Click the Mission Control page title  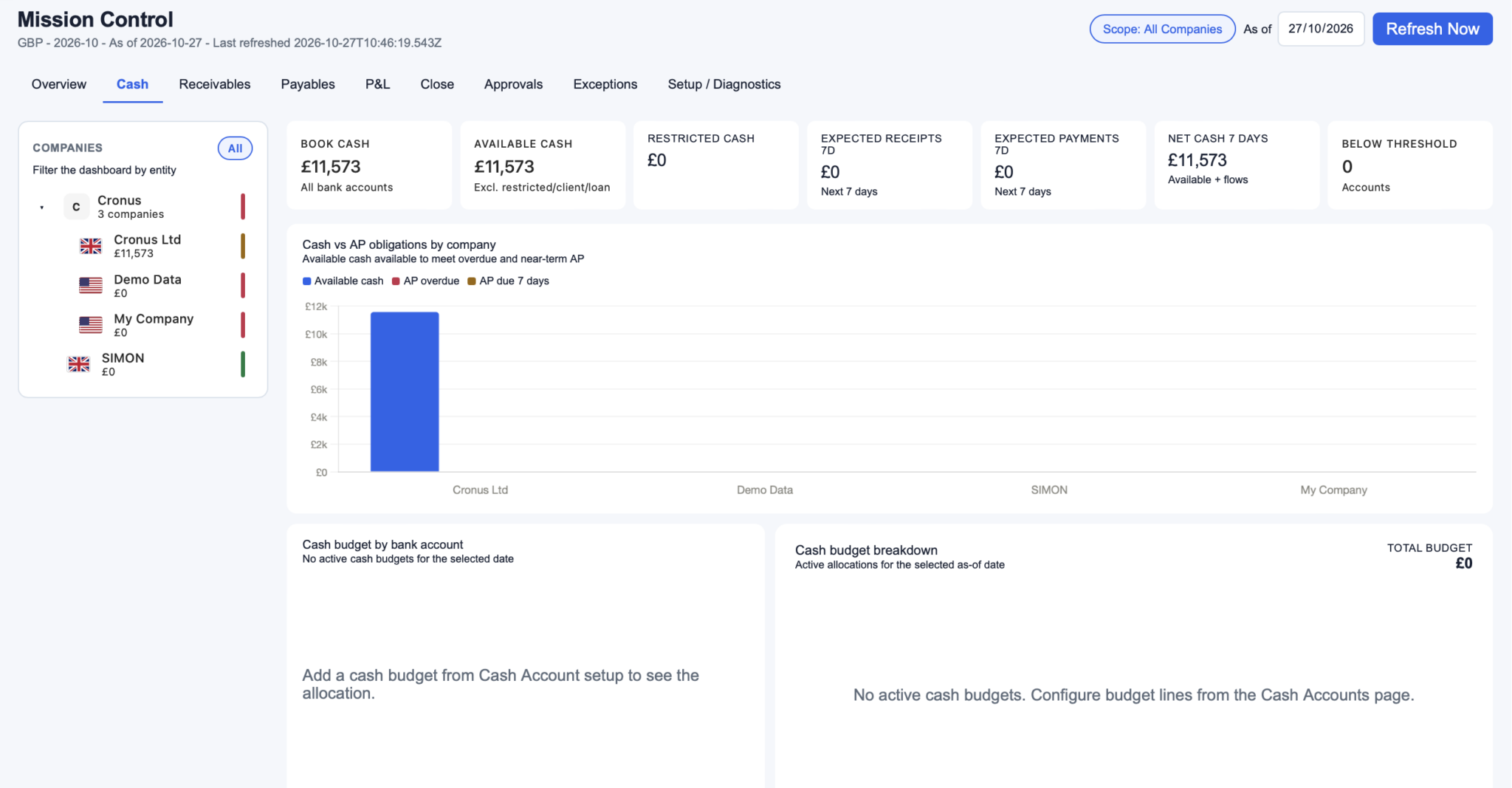pos(95,19)
